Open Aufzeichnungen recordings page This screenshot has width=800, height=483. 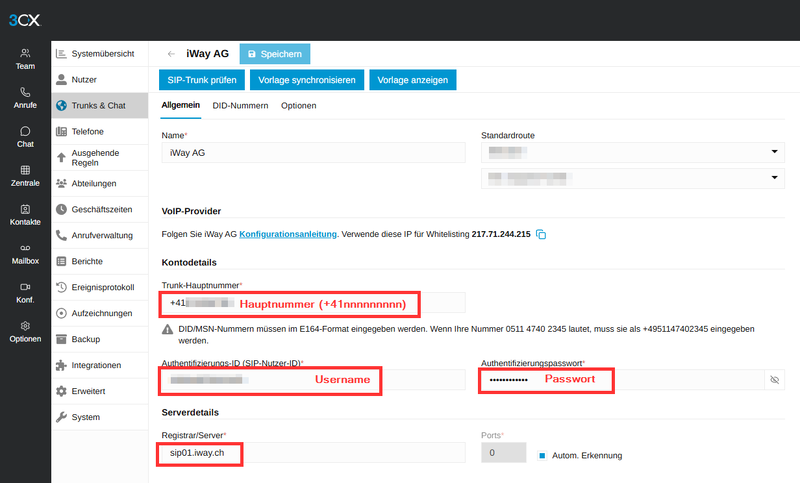(99, 313)
